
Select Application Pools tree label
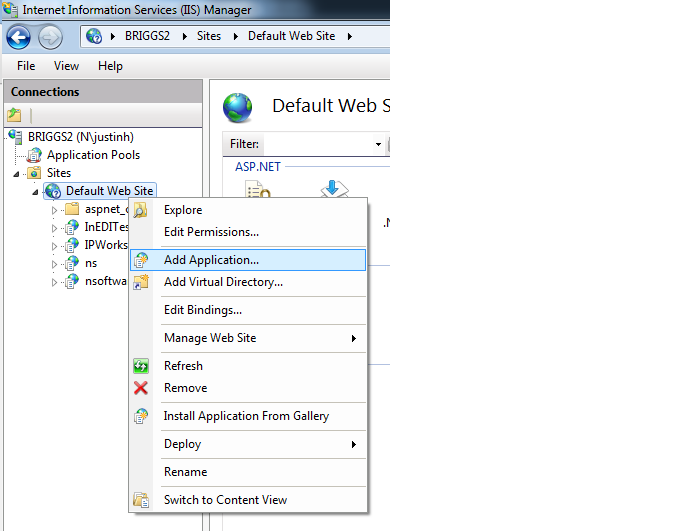click(x=94, y=155)
